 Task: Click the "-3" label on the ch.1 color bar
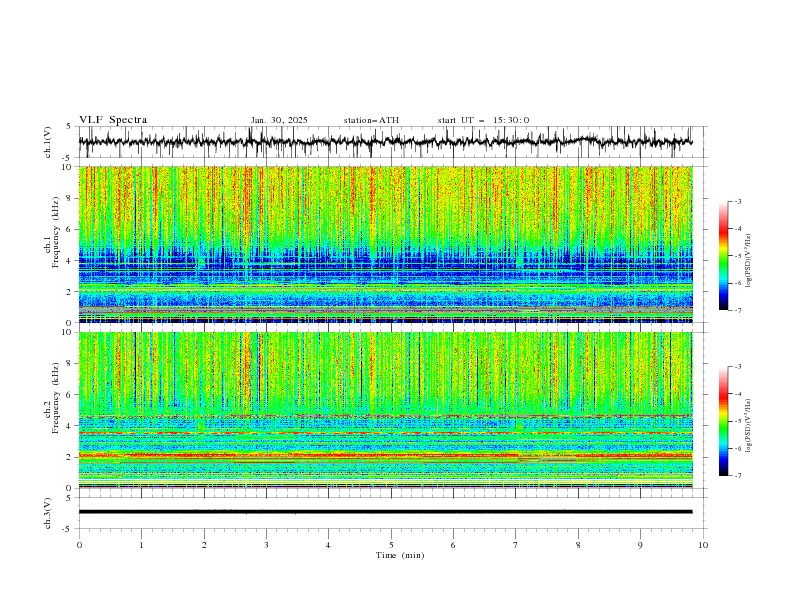pyautogui.click(x=738, y=201)
